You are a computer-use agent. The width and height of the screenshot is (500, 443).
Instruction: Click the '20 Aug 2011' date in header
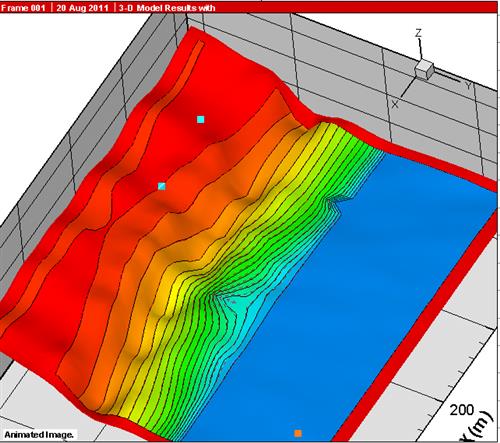82,8
